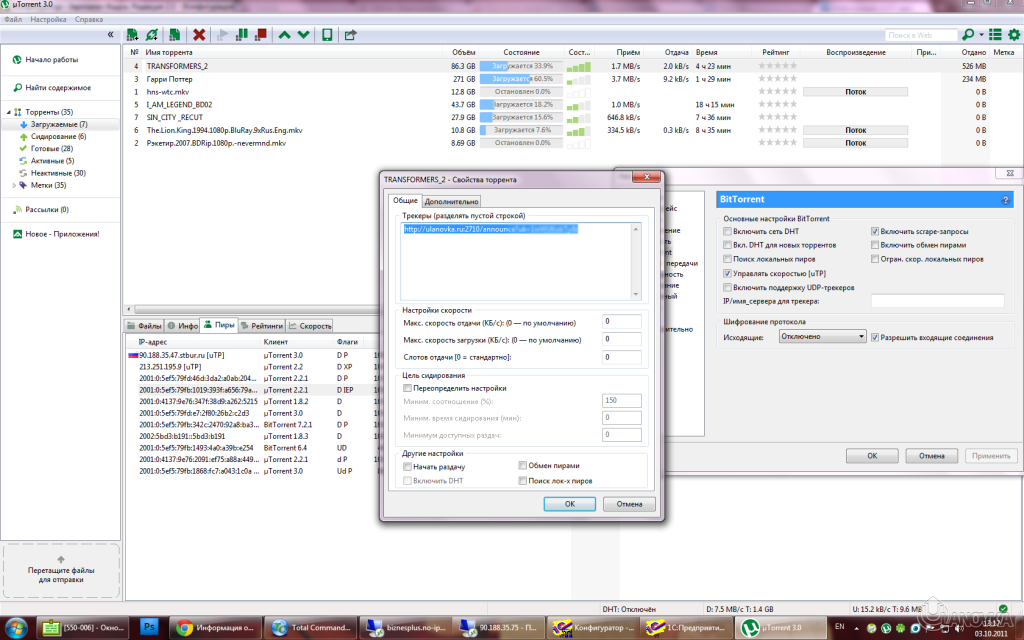Uncheck scrape-request support
The image size is (1024, 640).
(x=874, y=231)
